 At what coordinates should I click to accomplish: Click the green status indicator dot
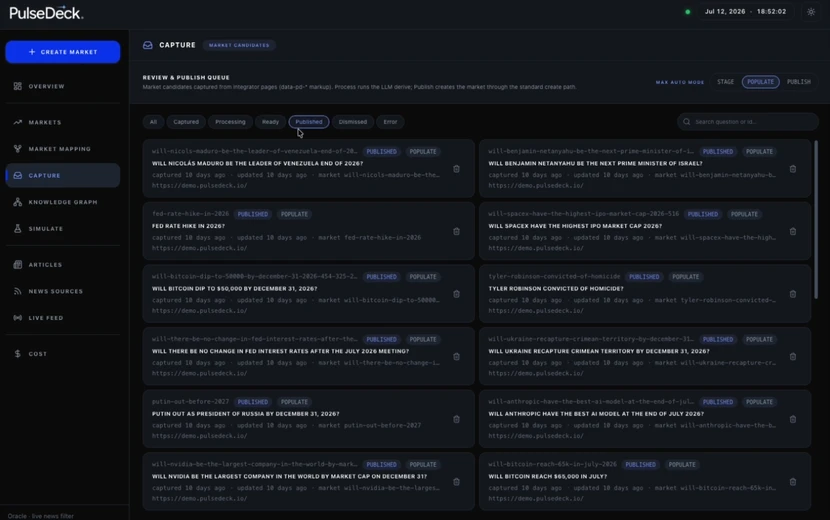(x=688, y=12)
